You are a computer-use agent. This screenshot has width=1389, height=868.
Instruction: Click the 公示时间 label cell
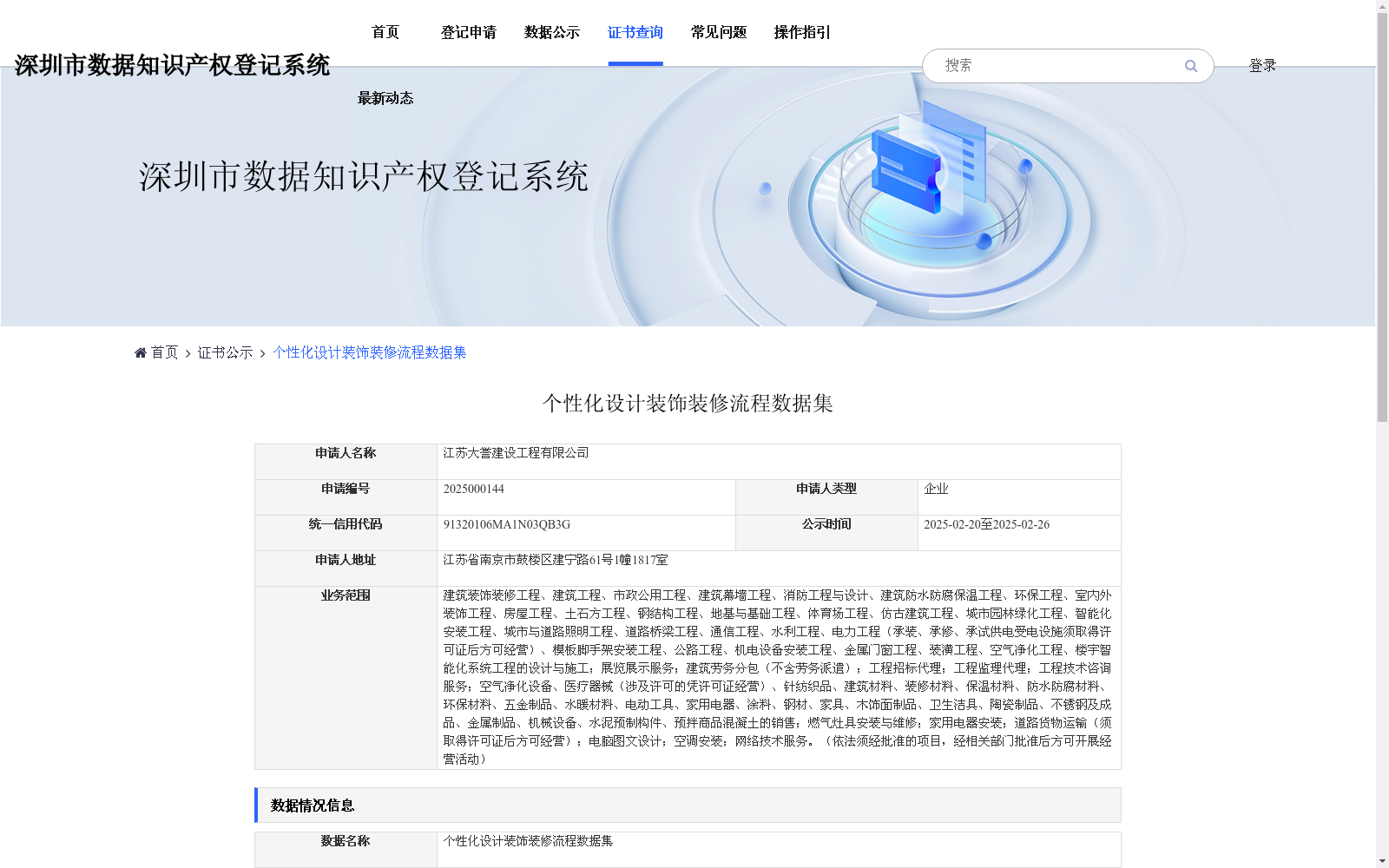pos(826,533)
